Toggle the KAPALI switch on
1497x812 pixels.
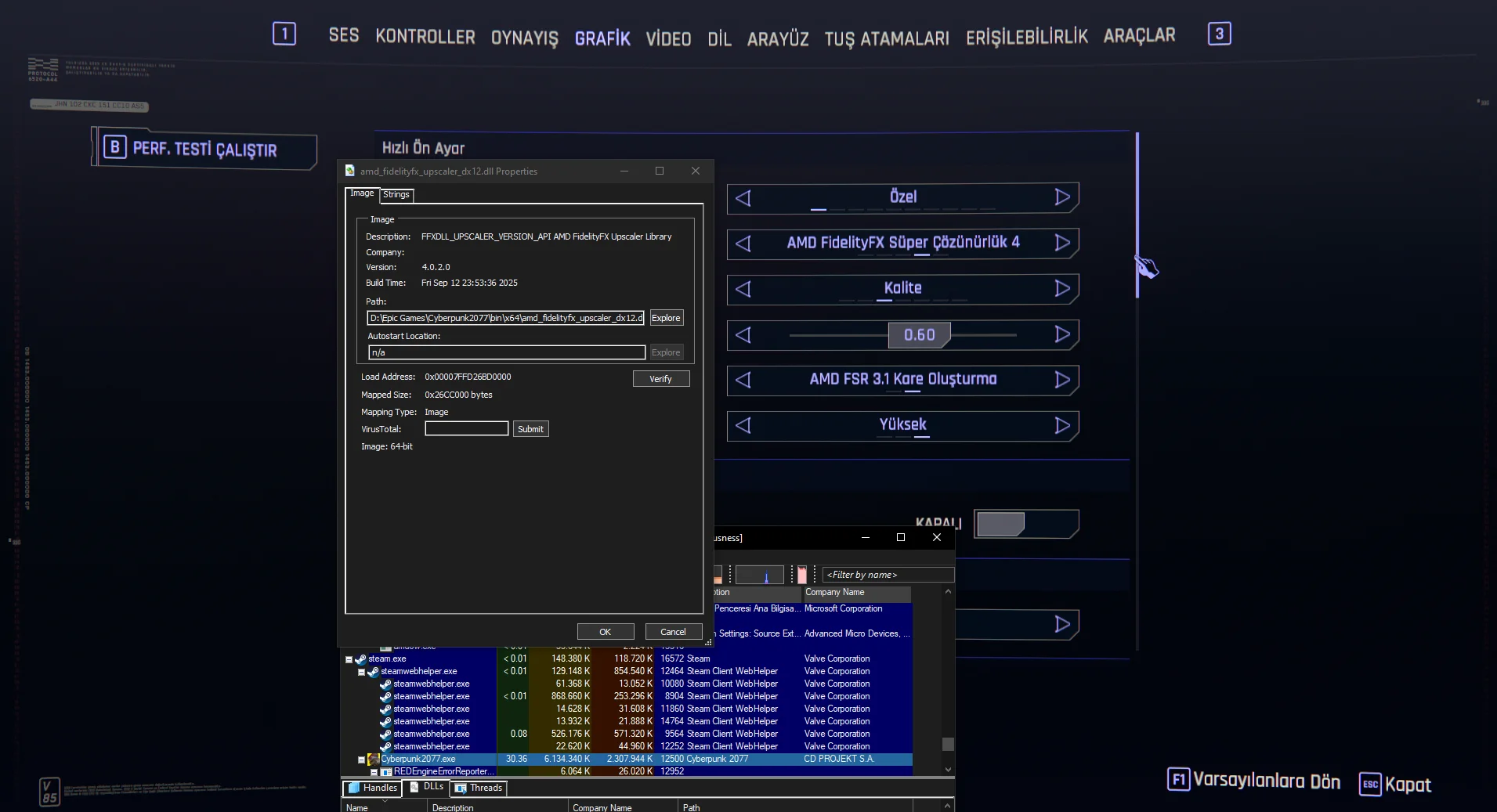click(1025, 524)
